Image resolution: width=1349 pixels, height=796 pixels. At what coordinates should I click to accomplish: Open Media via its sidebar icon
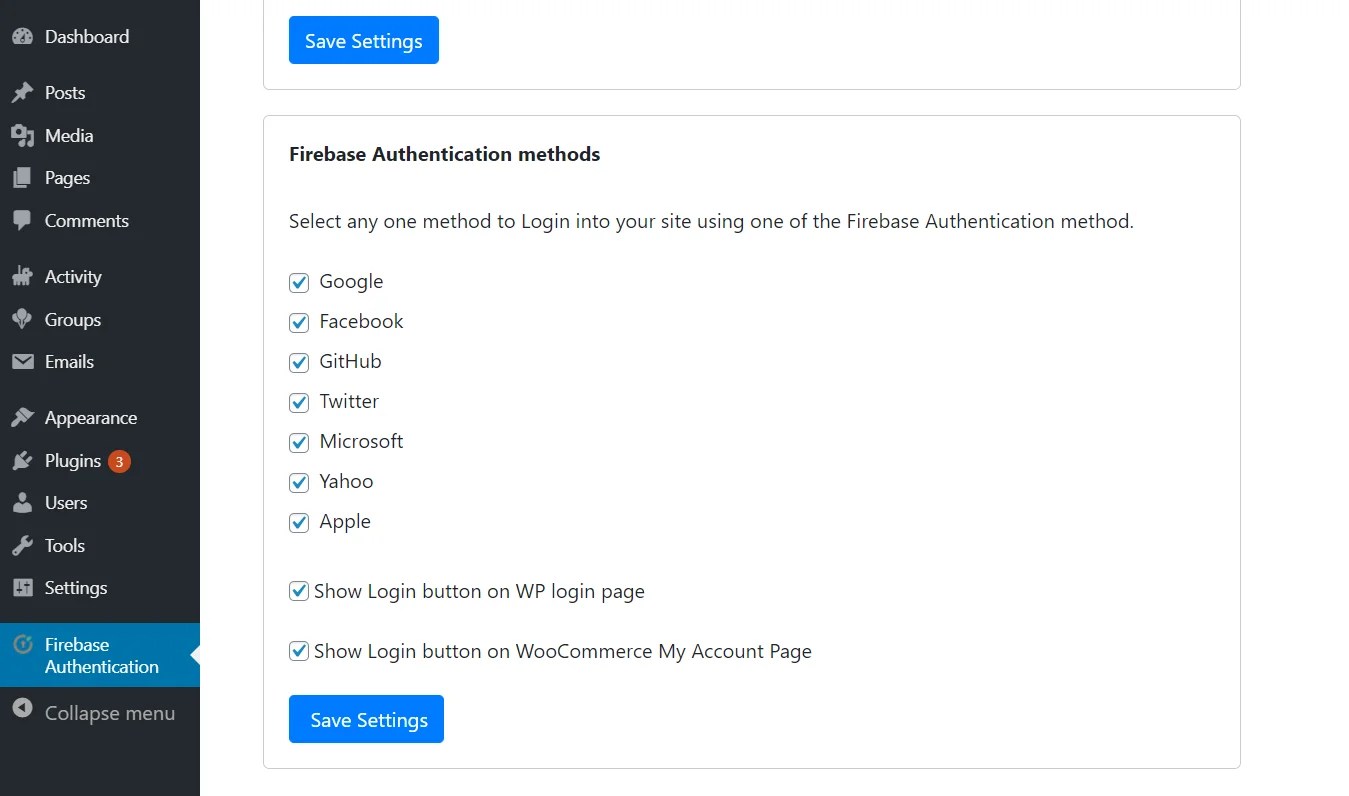[x=22, y=136]
